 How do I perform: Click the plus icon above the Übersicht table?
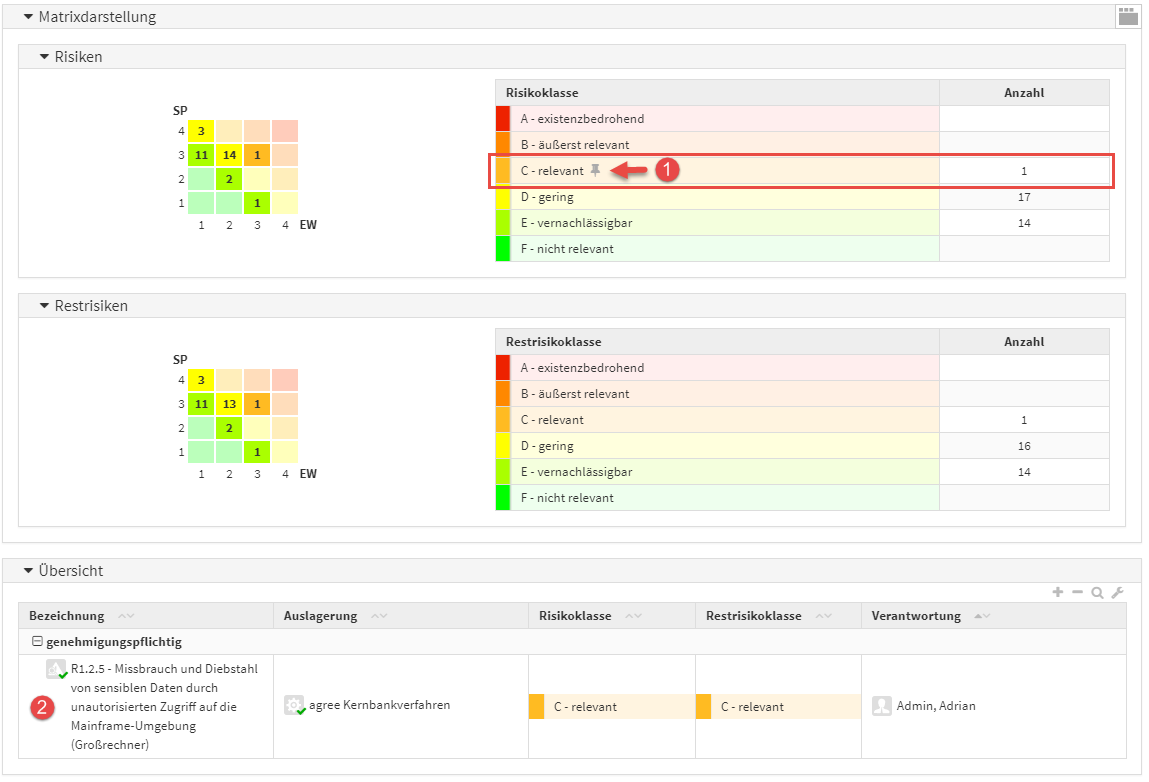(1058, 593)
